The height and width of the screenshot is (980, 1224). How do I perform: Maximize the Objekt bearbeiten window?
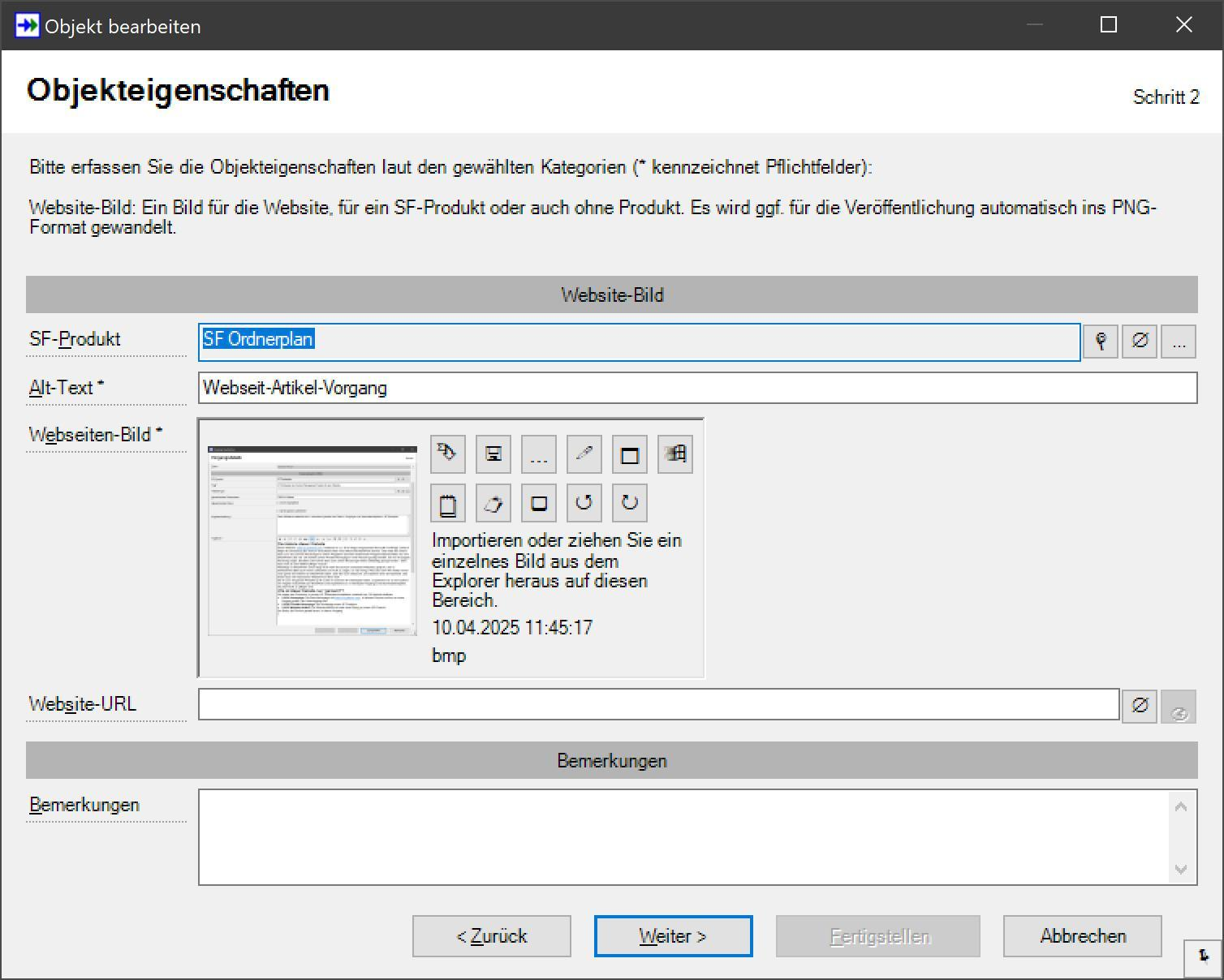(1109, 25)
